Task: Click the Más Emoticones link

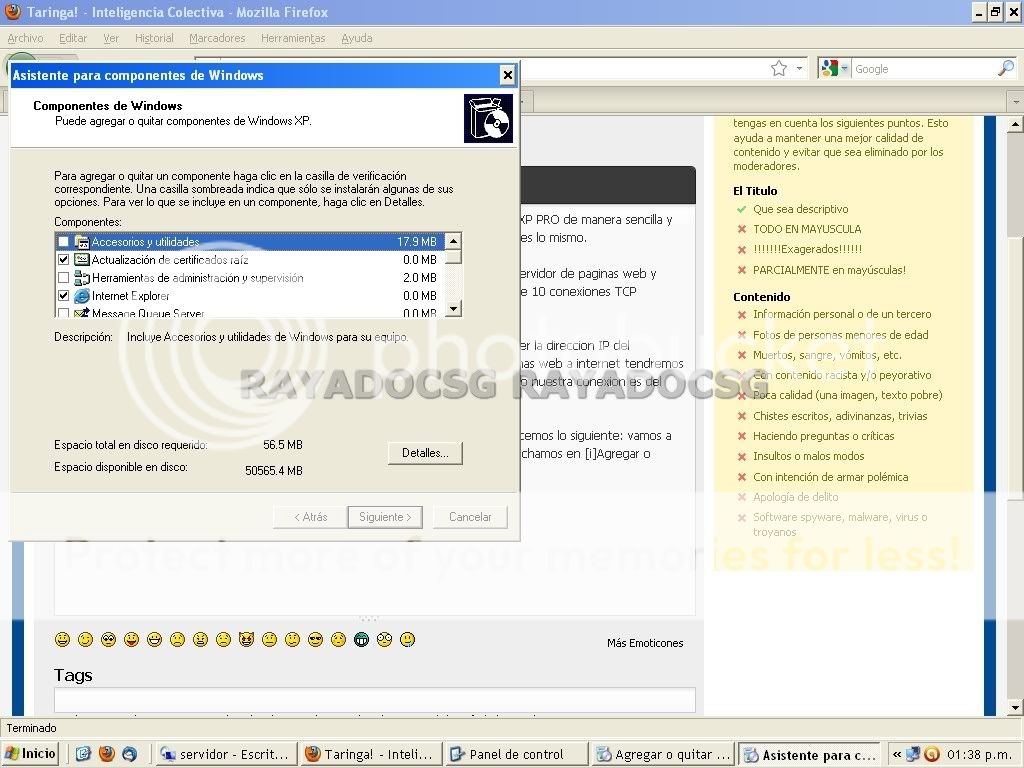Action: coord(645,643)
